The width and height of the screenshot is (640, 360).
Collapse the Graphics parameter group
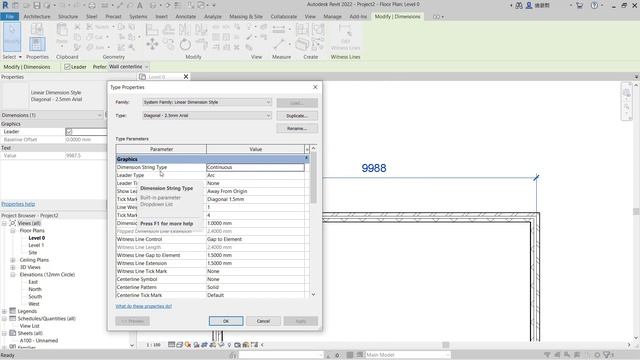pos(306,158)
